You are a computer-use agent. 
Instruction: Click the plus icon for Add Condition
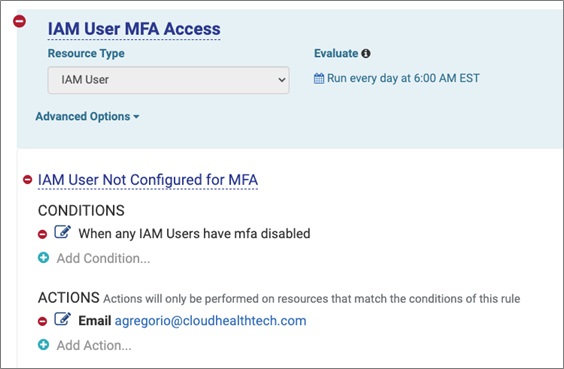[x=44, y=258]
